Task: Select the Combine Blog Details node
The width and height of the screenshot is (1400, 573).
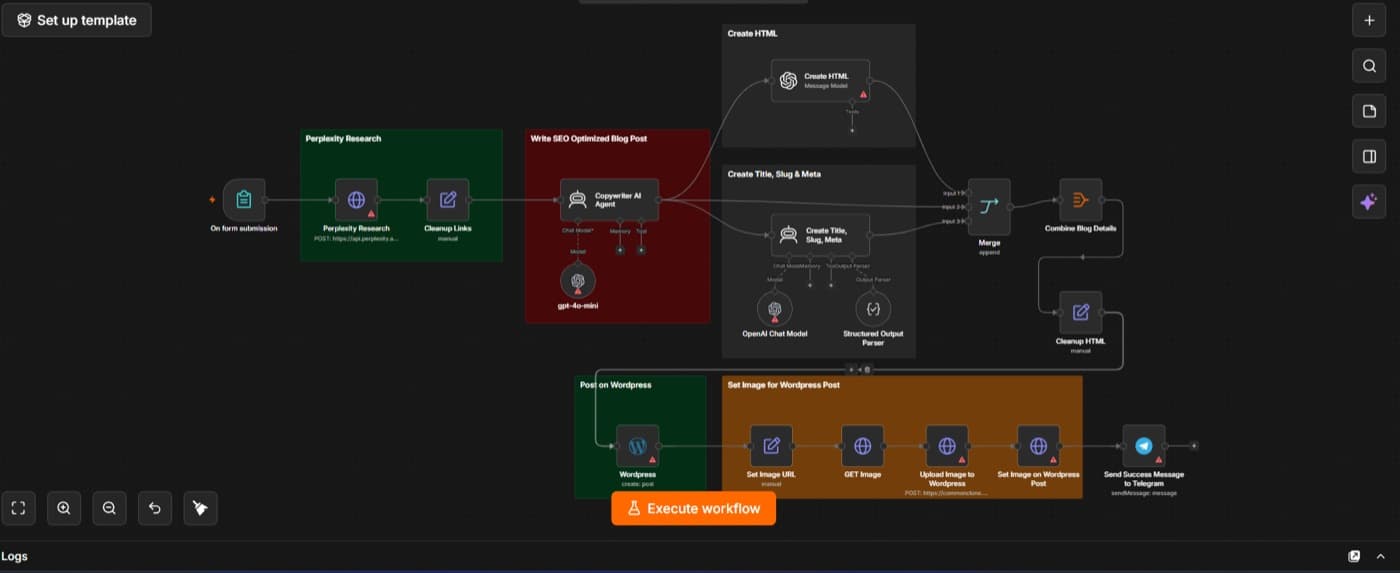Action: point(1080,200)
